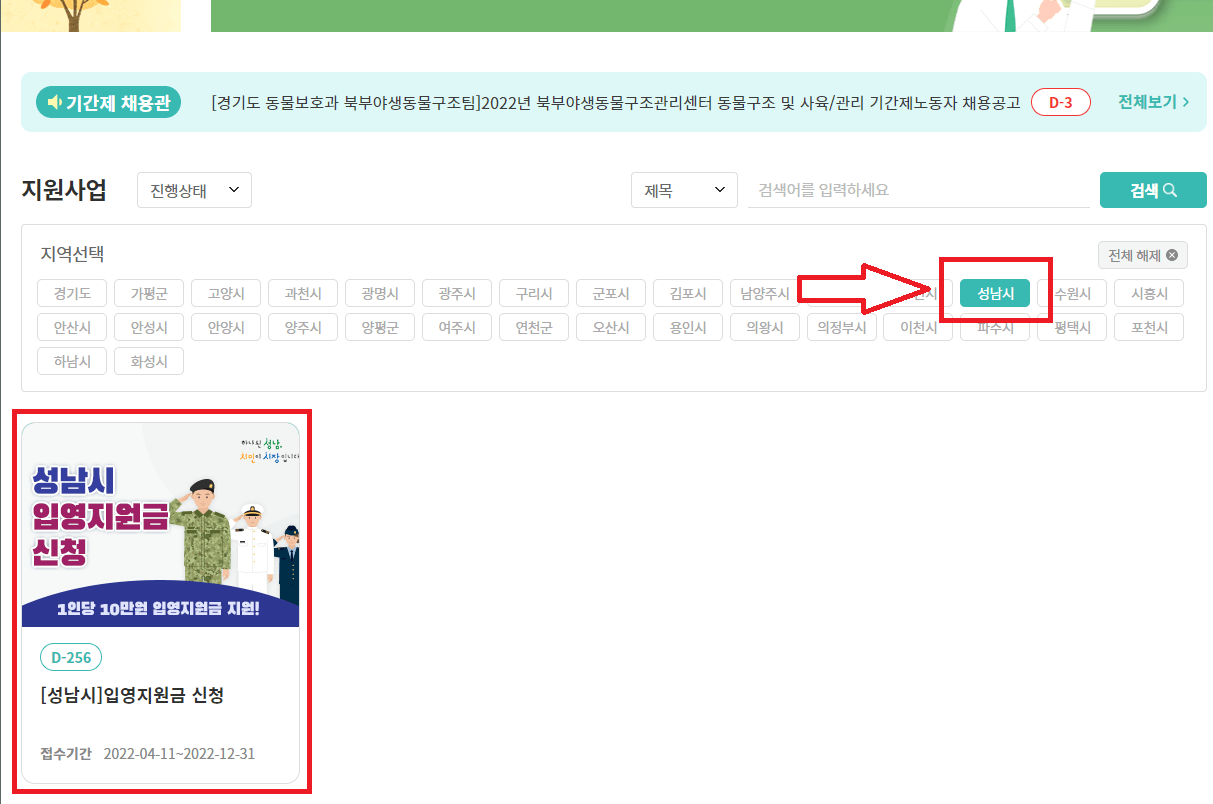Select the 양주시 region chip
This screenshot has height=804, width=1213.
(x=303, y=327)
